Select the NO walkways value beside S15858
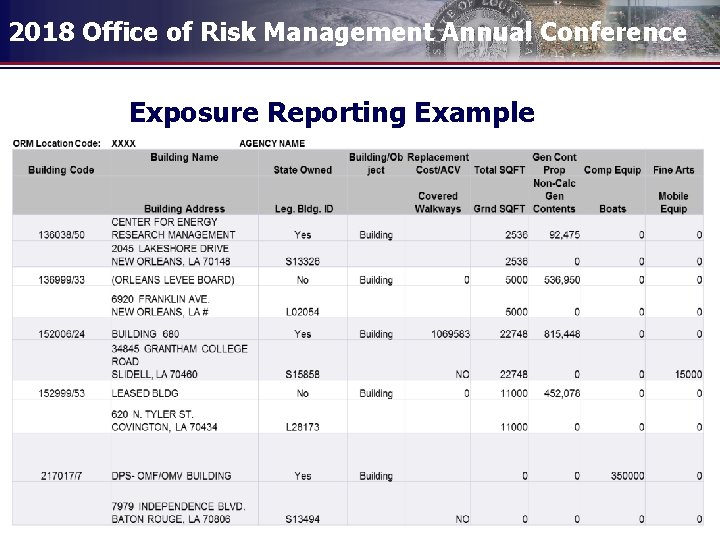Image resolution: width=720 pixels, height=540 pixels. (x=462, y=375)
